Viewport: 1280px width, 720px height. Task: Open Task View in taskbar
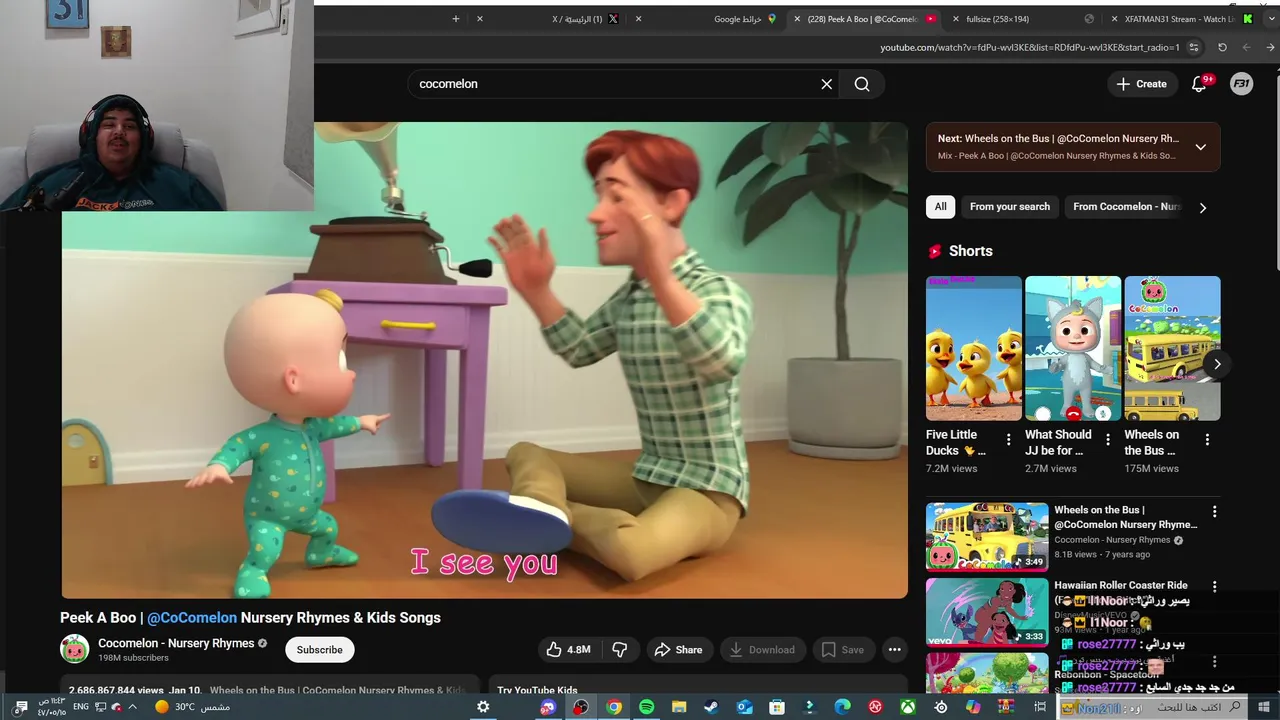(x=1040, y=707)
